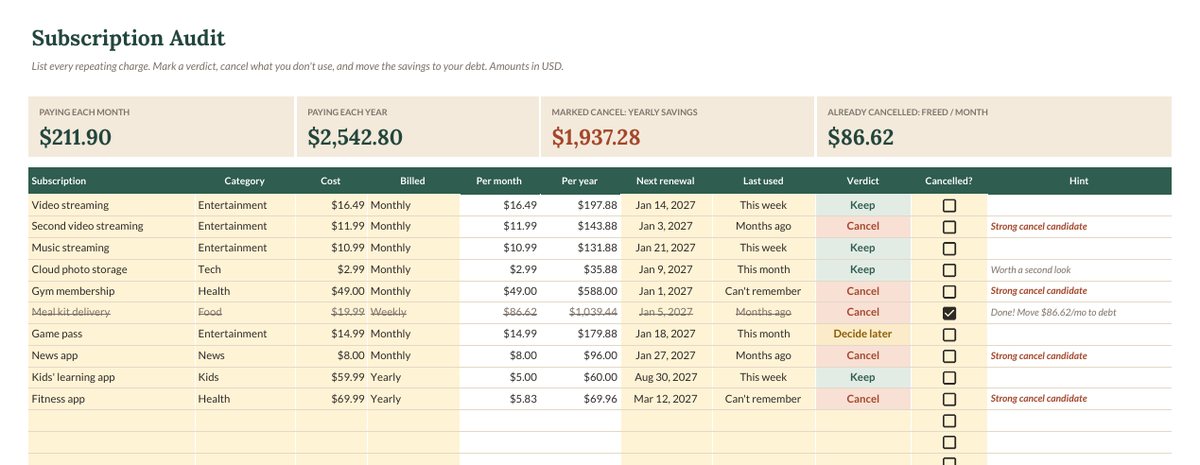Select the Kids' learning app name cell
1200x465 pixels.
coord(112,378)
